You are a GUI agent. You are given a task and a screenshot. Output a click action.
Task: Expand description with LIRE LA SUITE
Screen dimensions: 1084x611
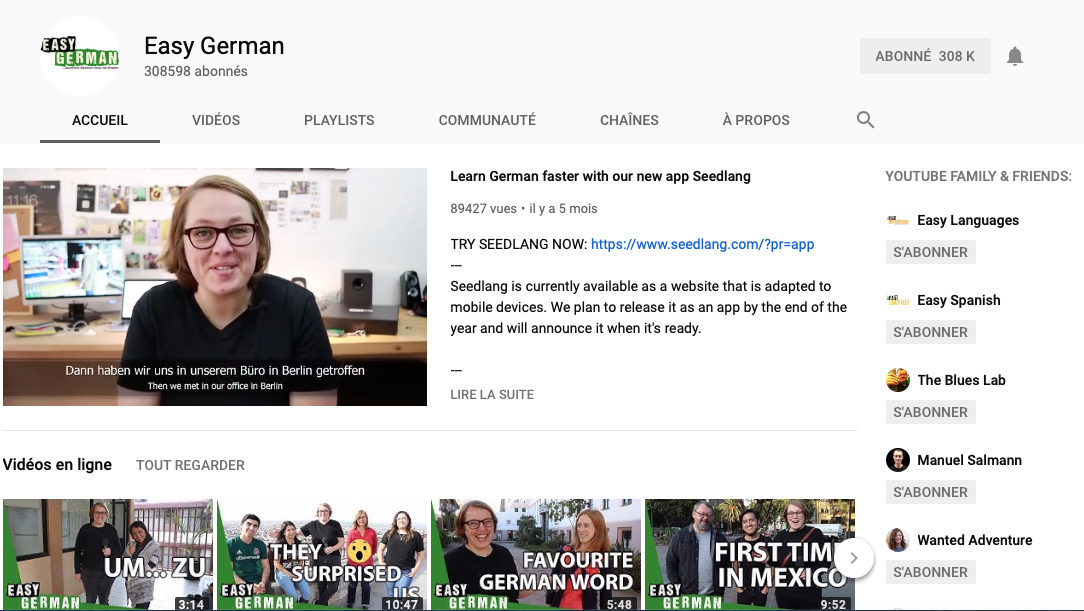point(492,395)
